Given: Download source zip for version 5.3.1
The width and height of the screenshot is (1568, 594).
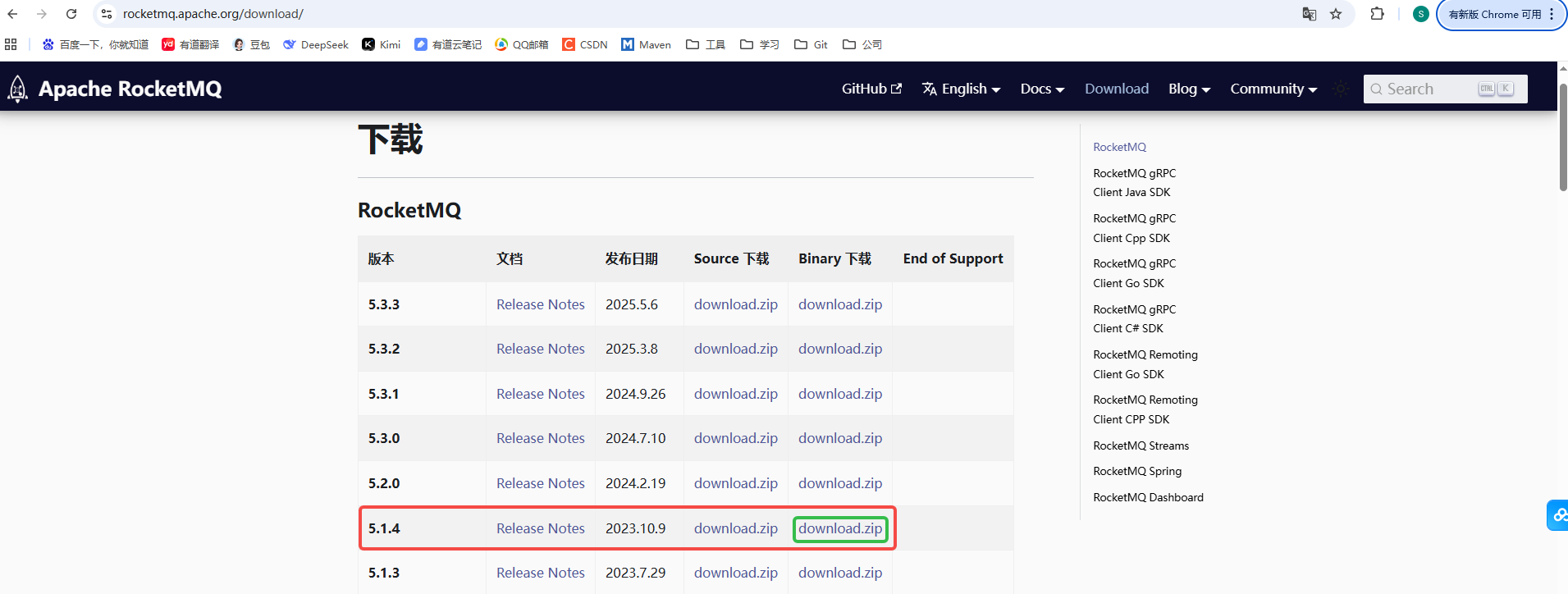Looking at the screenshot, I should pos(736,394).
